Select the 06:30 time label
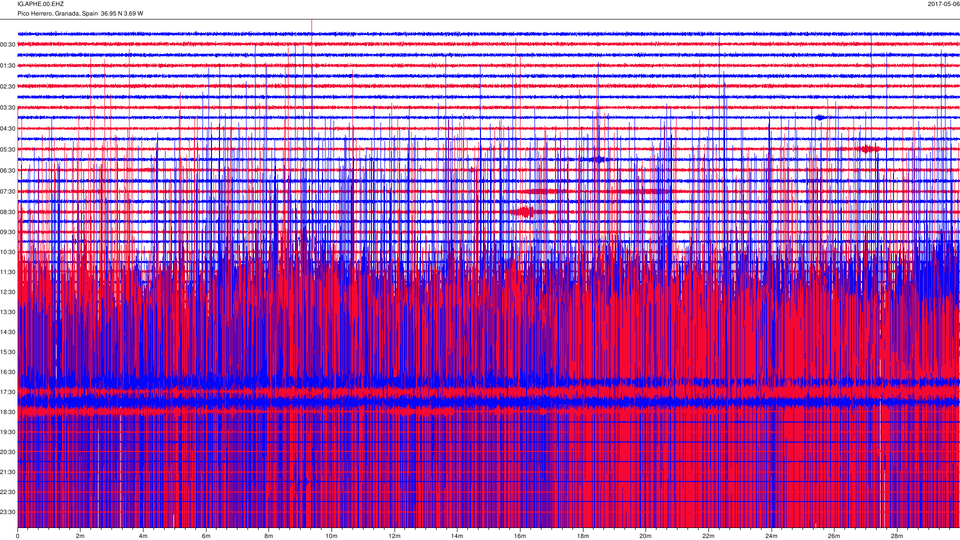The image size is (960, 540). pos(8,171)
